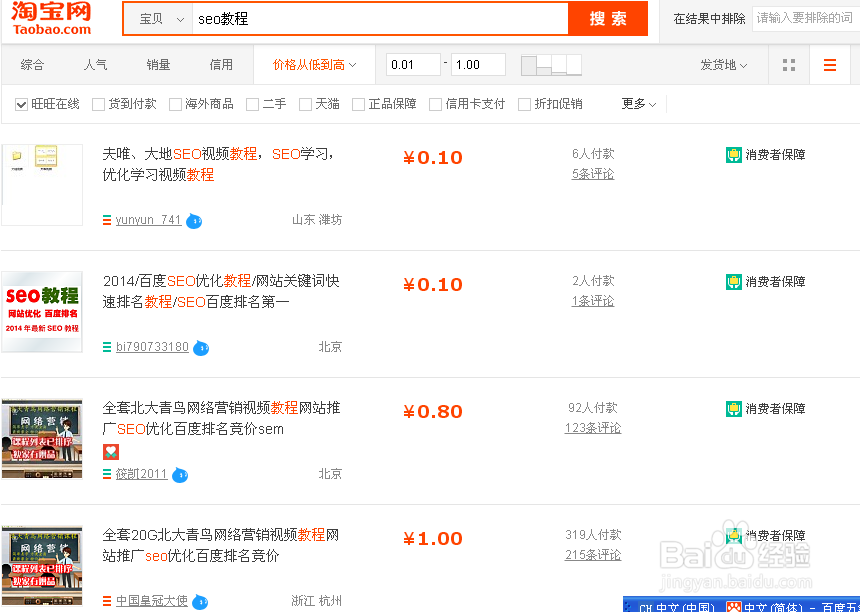Click the exclude keyword input field
This screenshot has width=860, height=612.
[x=805, y=18]
